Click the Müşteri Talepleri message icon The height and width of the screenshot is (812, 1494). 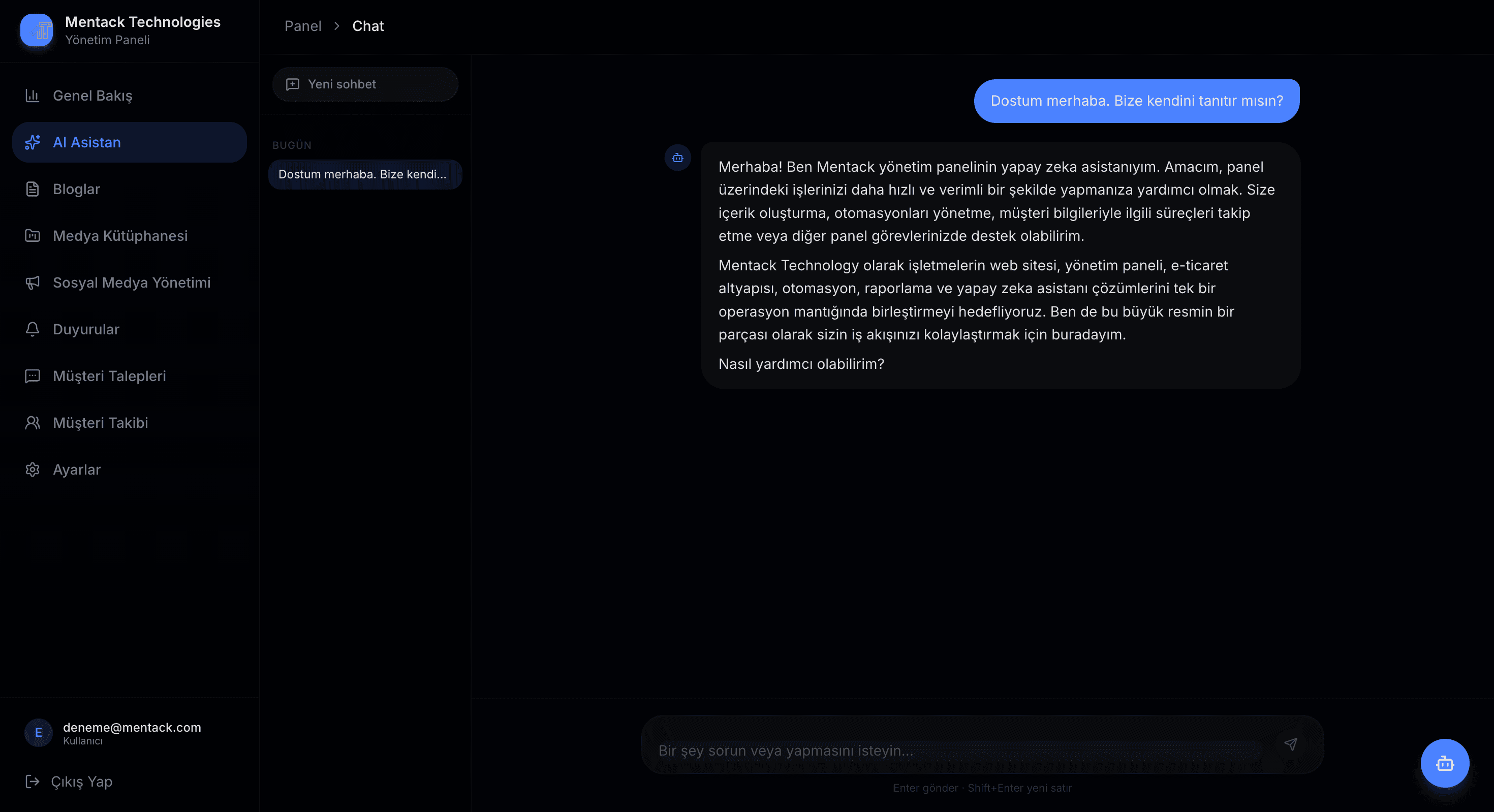pos(33,376)
